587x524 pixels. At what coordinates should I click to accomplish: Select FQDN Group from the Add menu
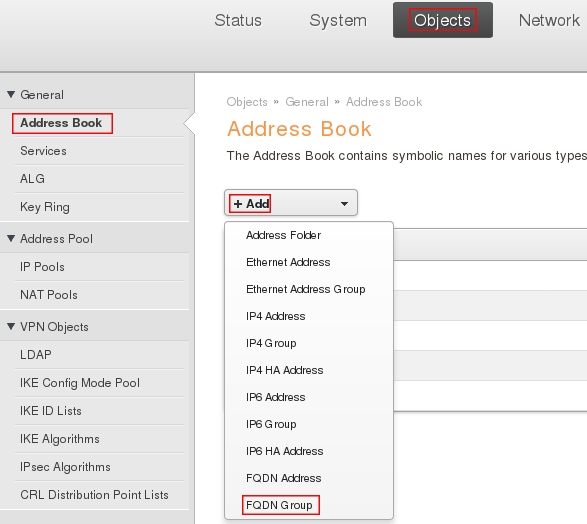point(279,505)
